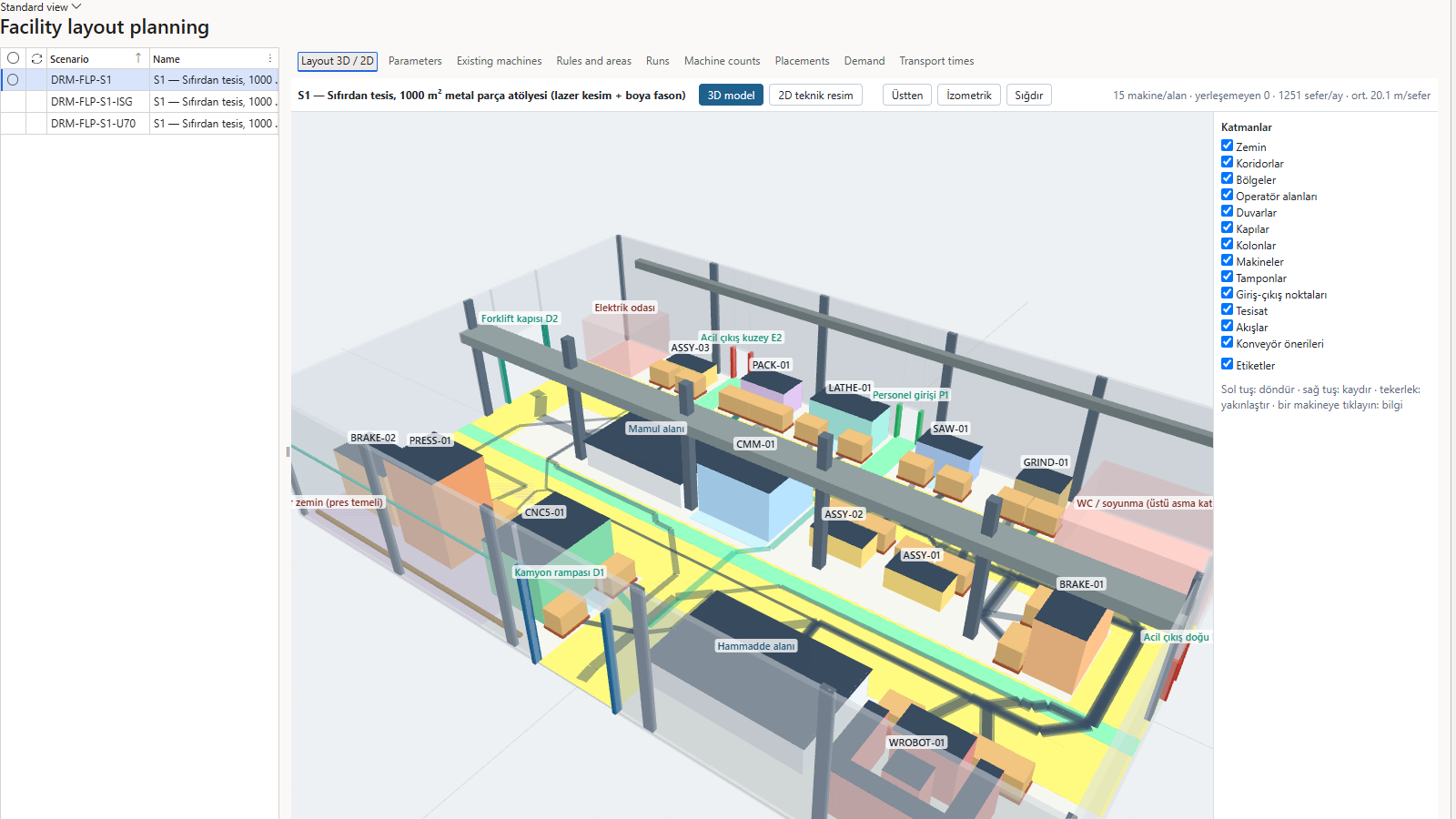Toggle the Zemin layer checkbox
This screenshot has width=1456, height=819.
coord(1227,146)
